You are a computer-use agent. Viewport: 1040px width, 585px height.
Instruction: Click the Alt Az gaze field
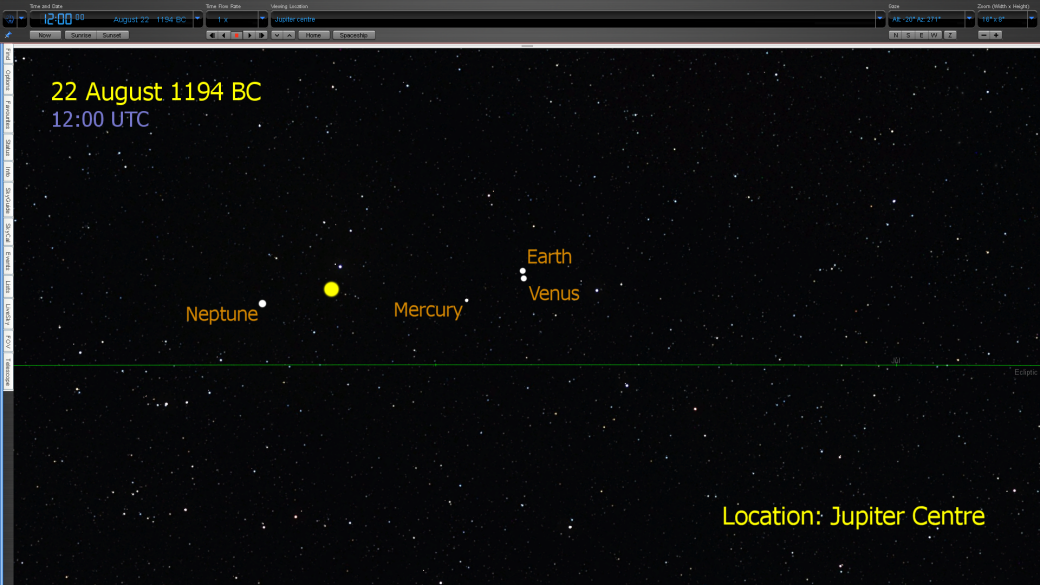(x=927, y=19)
